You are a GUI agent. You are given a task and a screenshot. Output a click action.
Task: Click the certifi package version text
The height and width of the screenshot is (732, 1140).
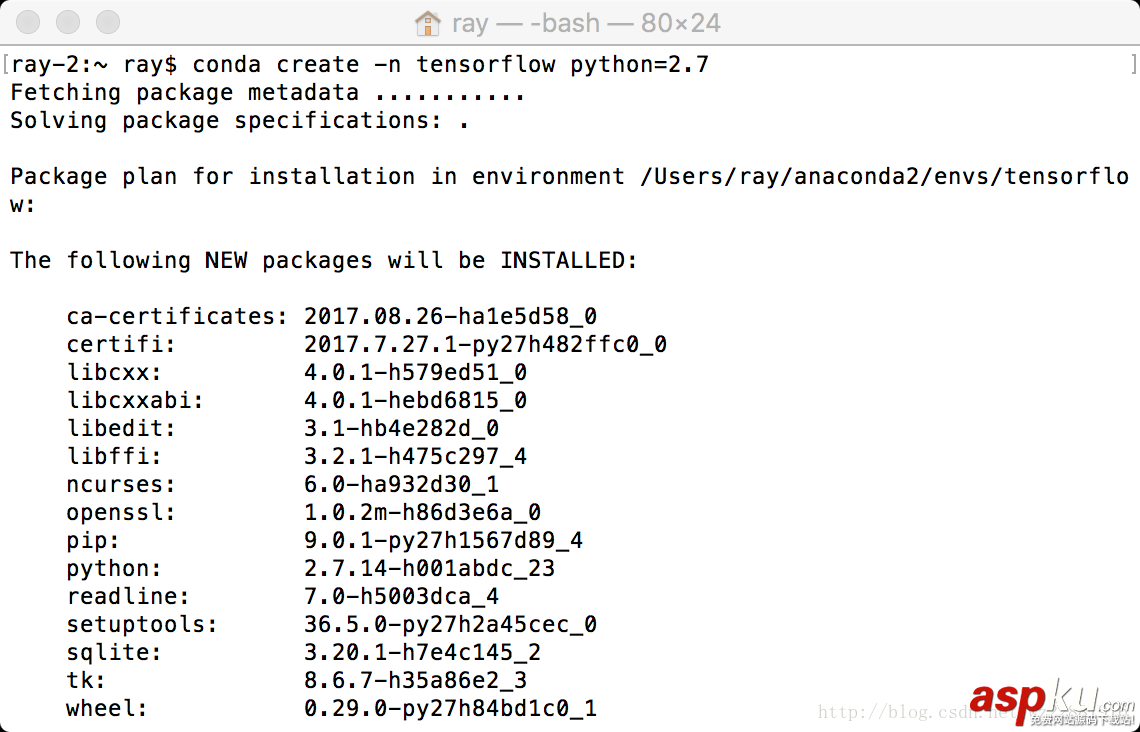pyautogui.click(x=485, y=345)
